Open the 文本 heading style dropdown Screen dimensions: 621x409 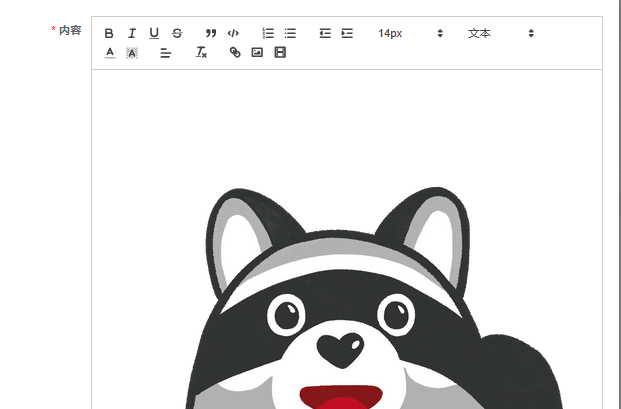pyautogui.click(x=501, y=33)
